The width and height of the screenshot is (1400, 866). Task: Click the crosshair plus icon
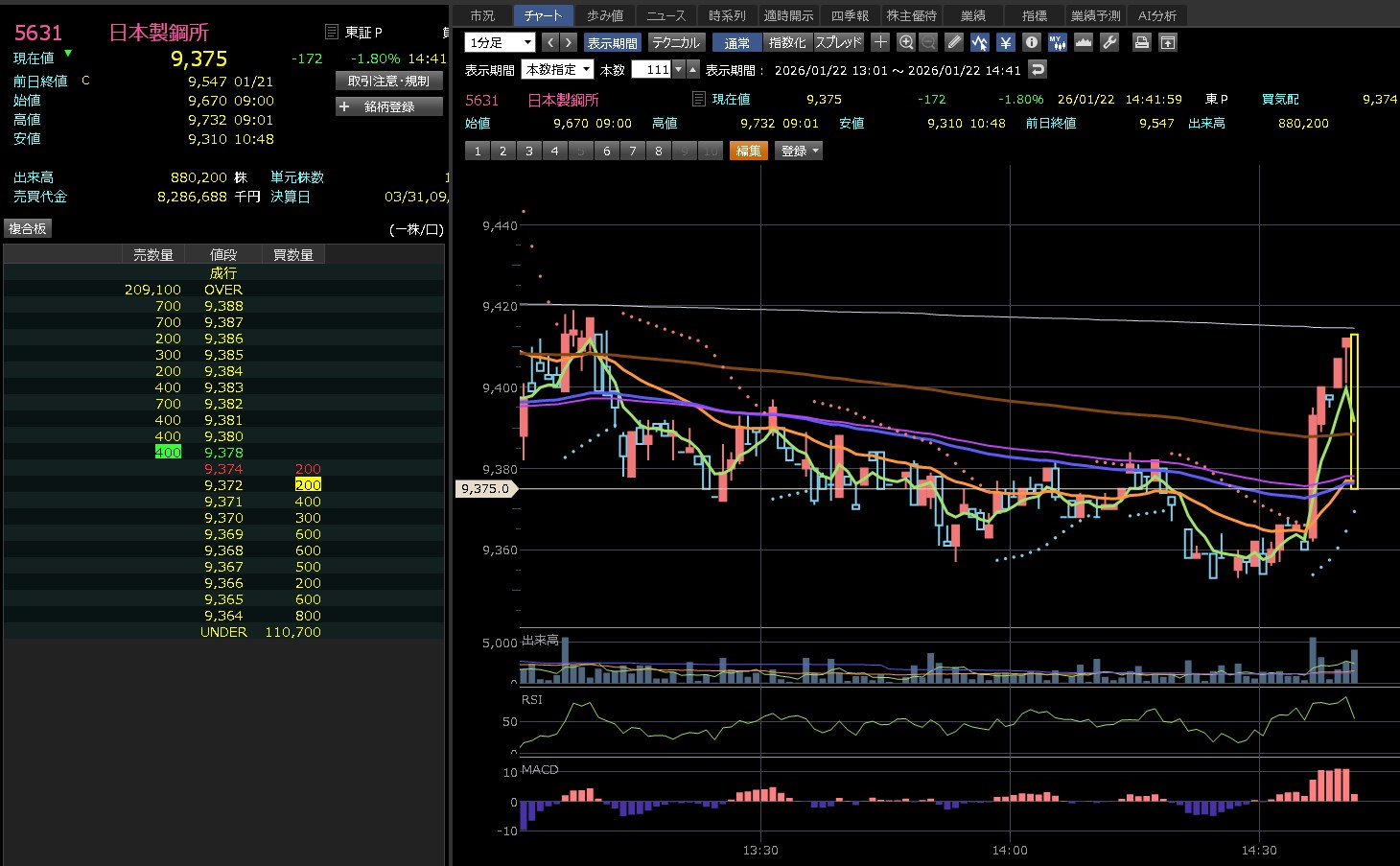[x=880, y=42]
